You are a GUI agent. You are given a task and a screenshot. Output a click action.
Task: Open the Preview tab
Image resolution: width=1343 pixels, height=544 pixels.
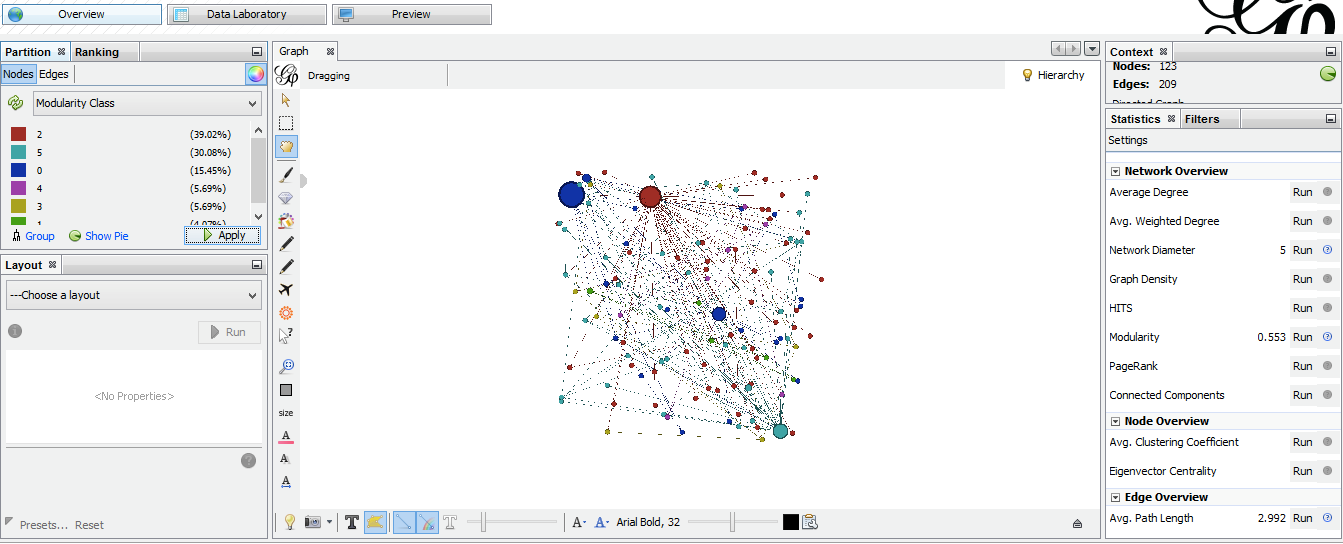(412, 14)
